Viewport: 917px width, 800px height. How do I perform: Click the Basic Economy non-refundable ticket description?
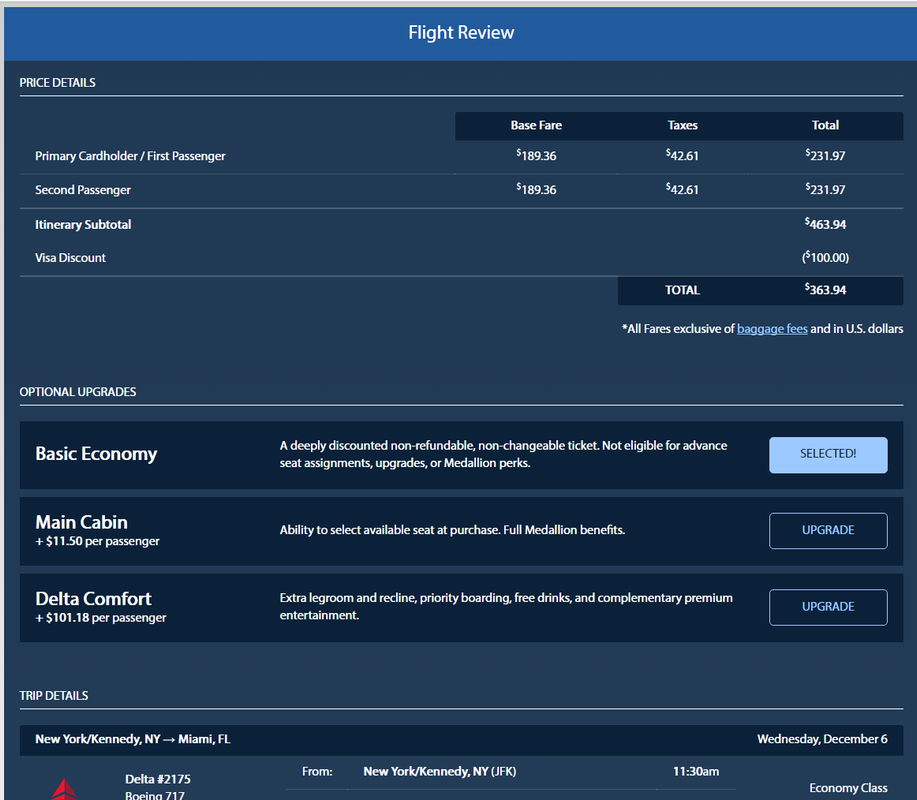(x=503, y=454)
